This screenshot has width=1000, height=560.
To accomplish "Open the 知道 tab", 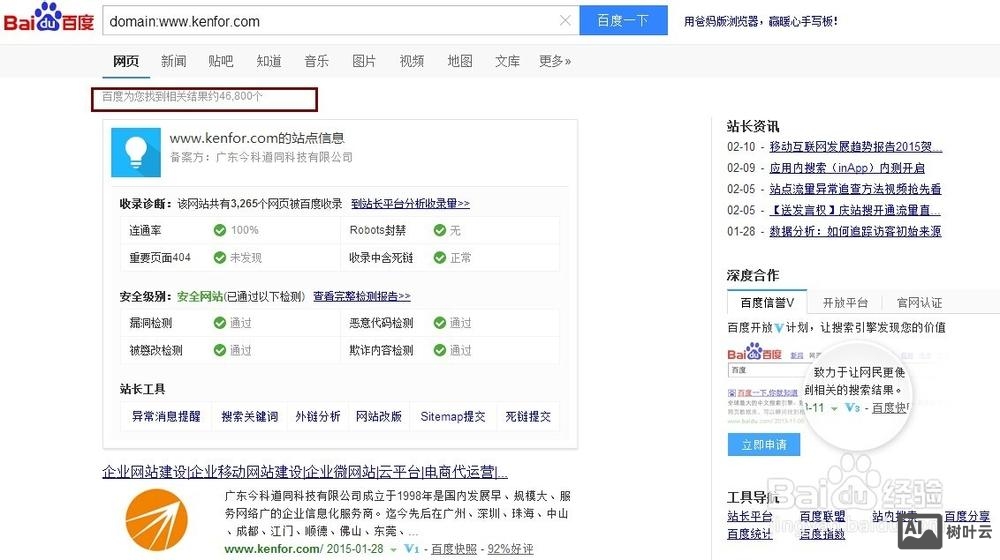I will pyautogui.click(x=268, y=61).
